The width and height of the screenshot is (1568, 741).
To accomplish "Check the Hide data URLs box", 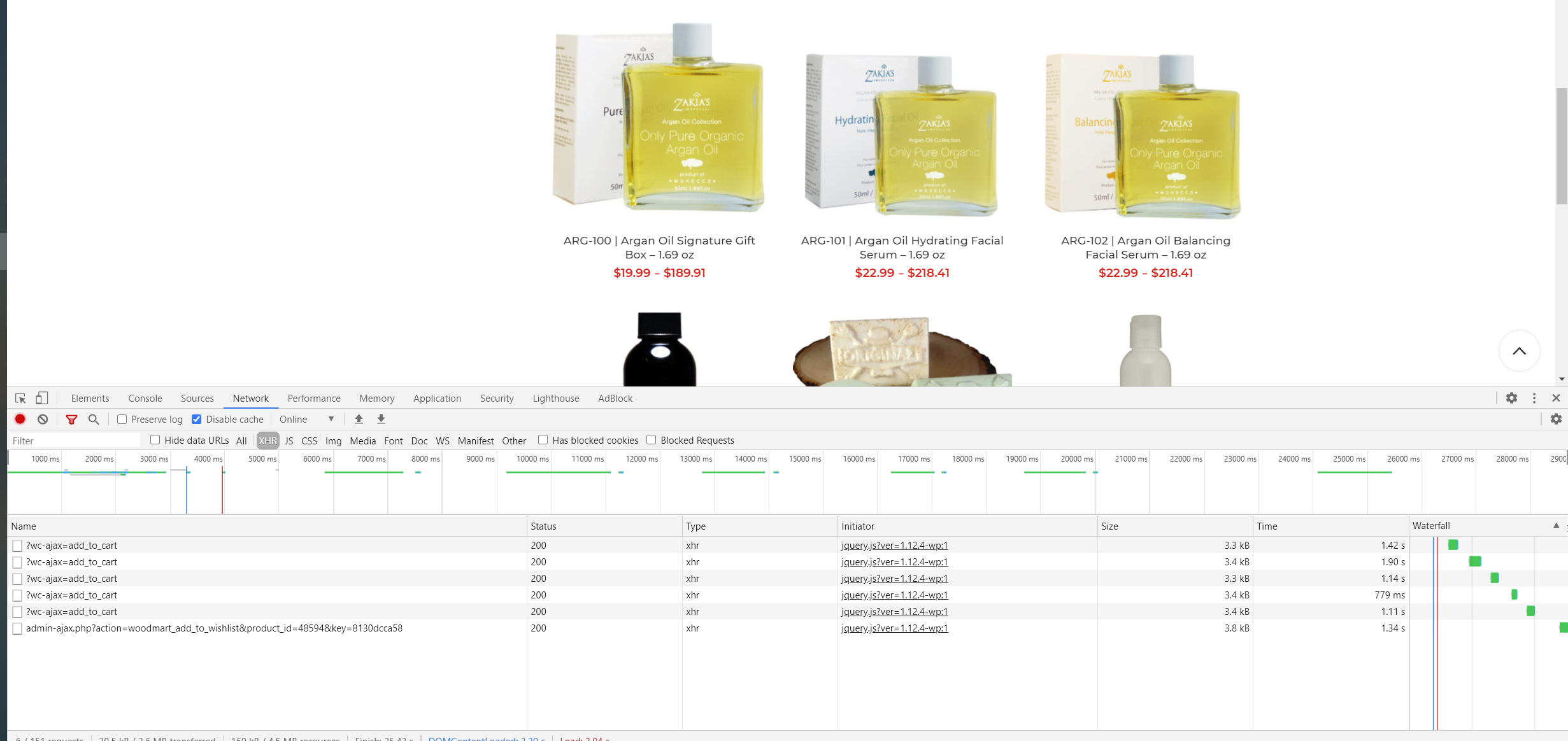I will 155,440.
